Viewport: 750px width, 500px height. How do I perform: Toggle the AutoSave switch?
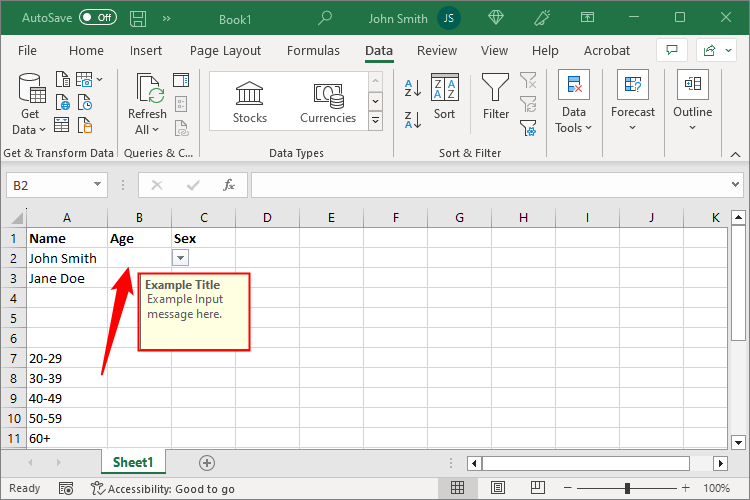(97, 18)
